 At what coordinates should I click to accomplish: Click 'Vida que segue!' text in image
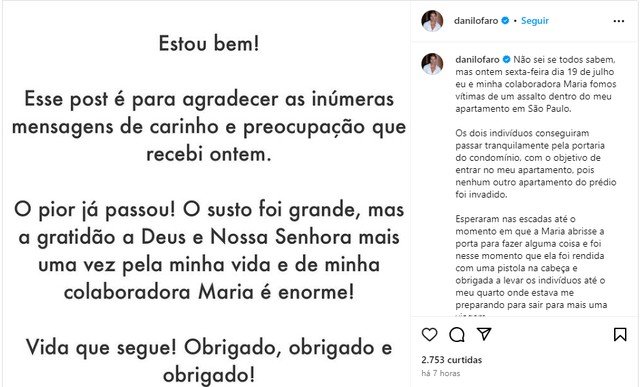[x=101, y=348]
